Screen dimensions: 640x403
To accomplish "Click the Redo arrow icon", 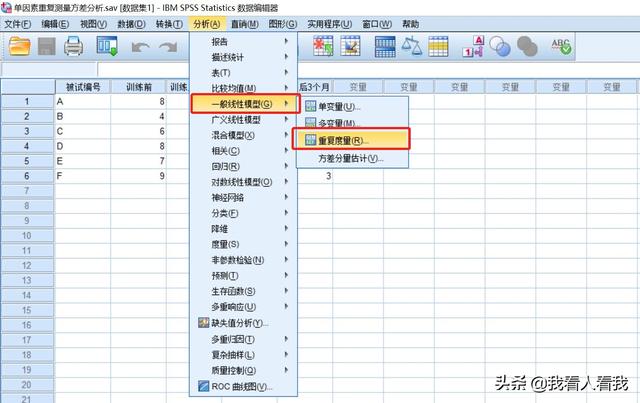I will tap(167, 47).
